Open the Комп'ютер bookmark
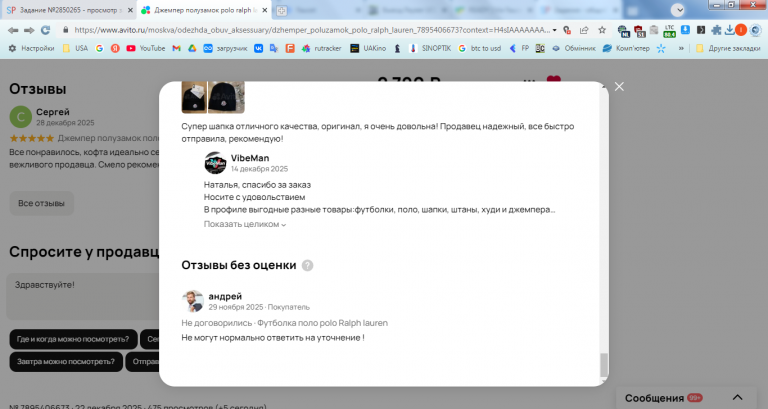768x409 pixels. coord(625,48)
